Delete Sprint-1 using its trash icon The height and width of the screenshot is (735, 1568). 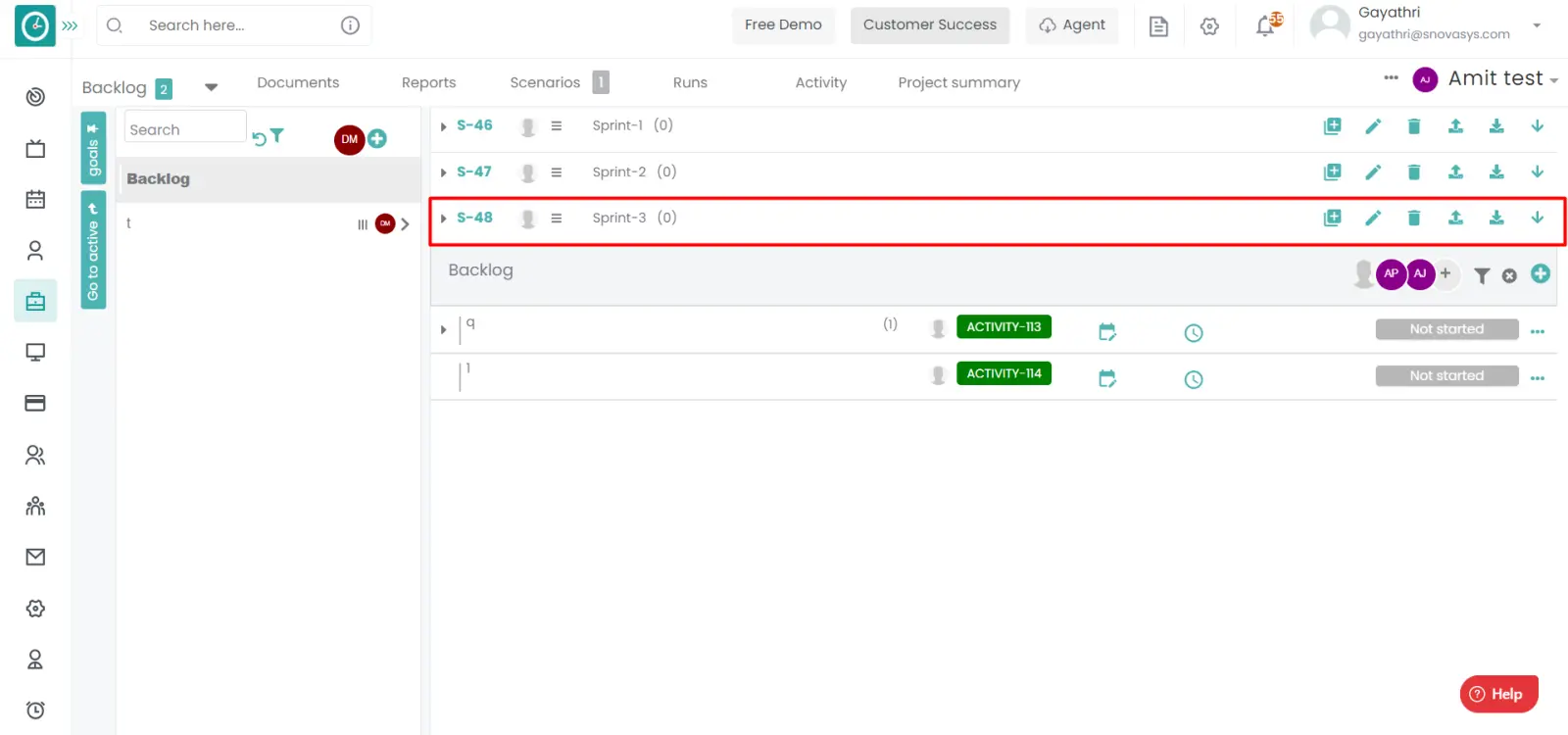click(x=1413, y=125)
